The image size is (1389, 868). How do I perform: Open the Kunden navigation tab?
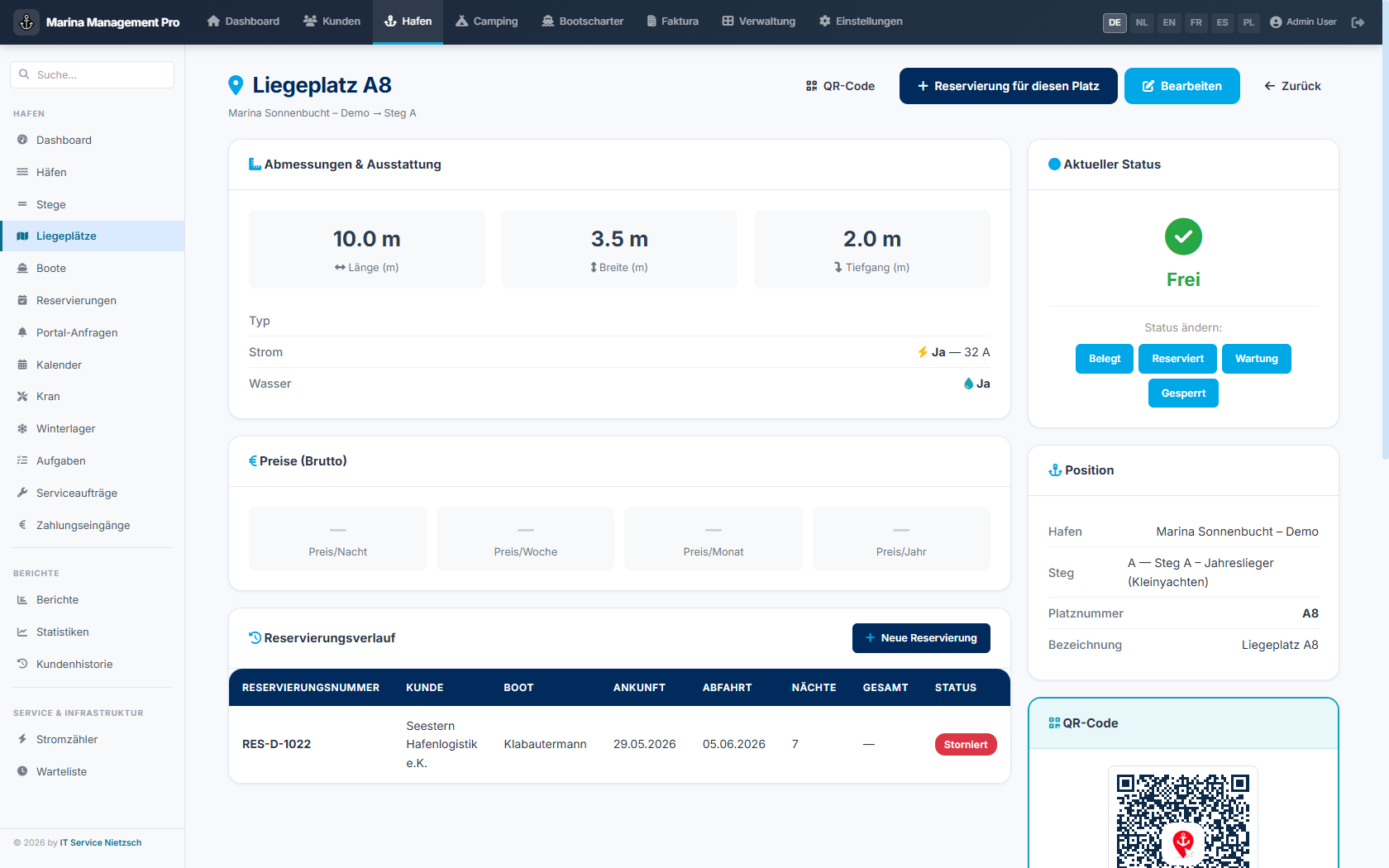(332, 21)
